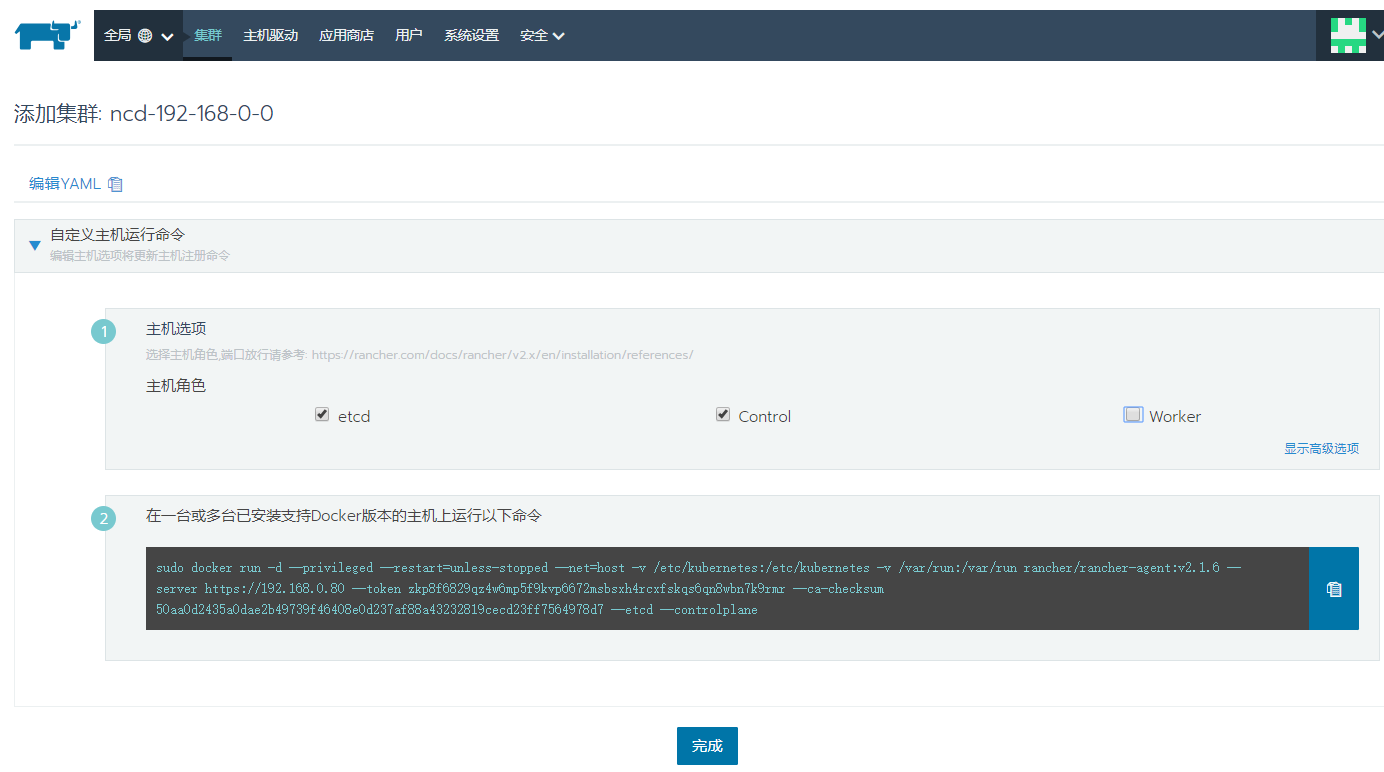
Task: Show advanced options via 显示高级选项
Action: pos(1321,449)
